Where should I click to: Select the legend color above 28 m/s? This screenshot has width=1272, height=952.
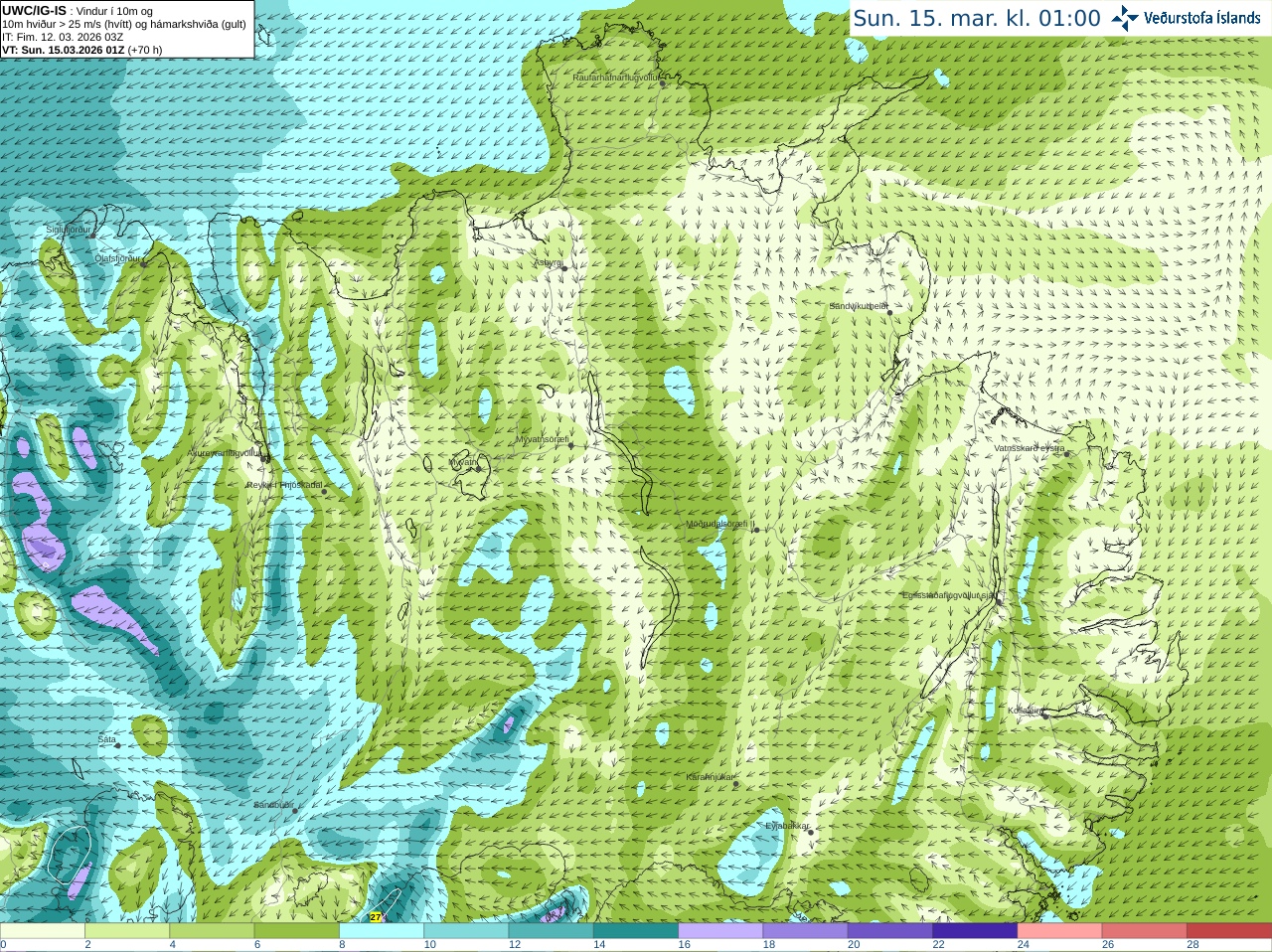tap(1229, 931)
